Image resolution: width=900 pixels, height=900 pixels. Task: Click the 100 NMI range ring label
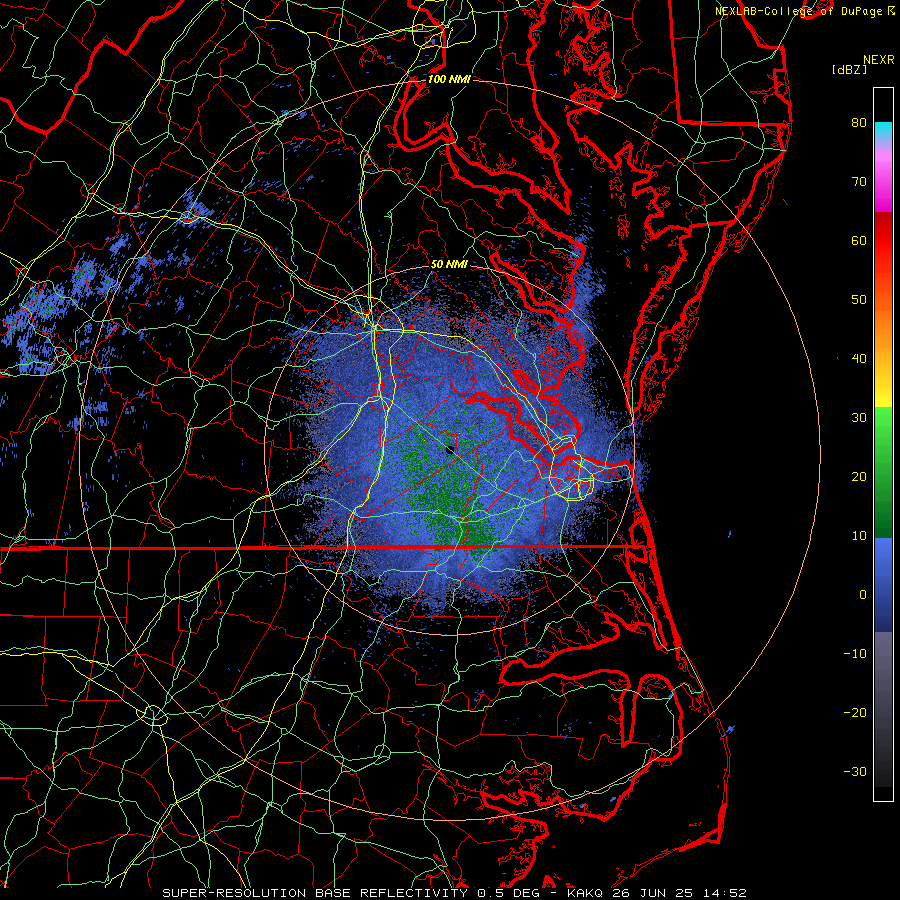pos(449,79)
